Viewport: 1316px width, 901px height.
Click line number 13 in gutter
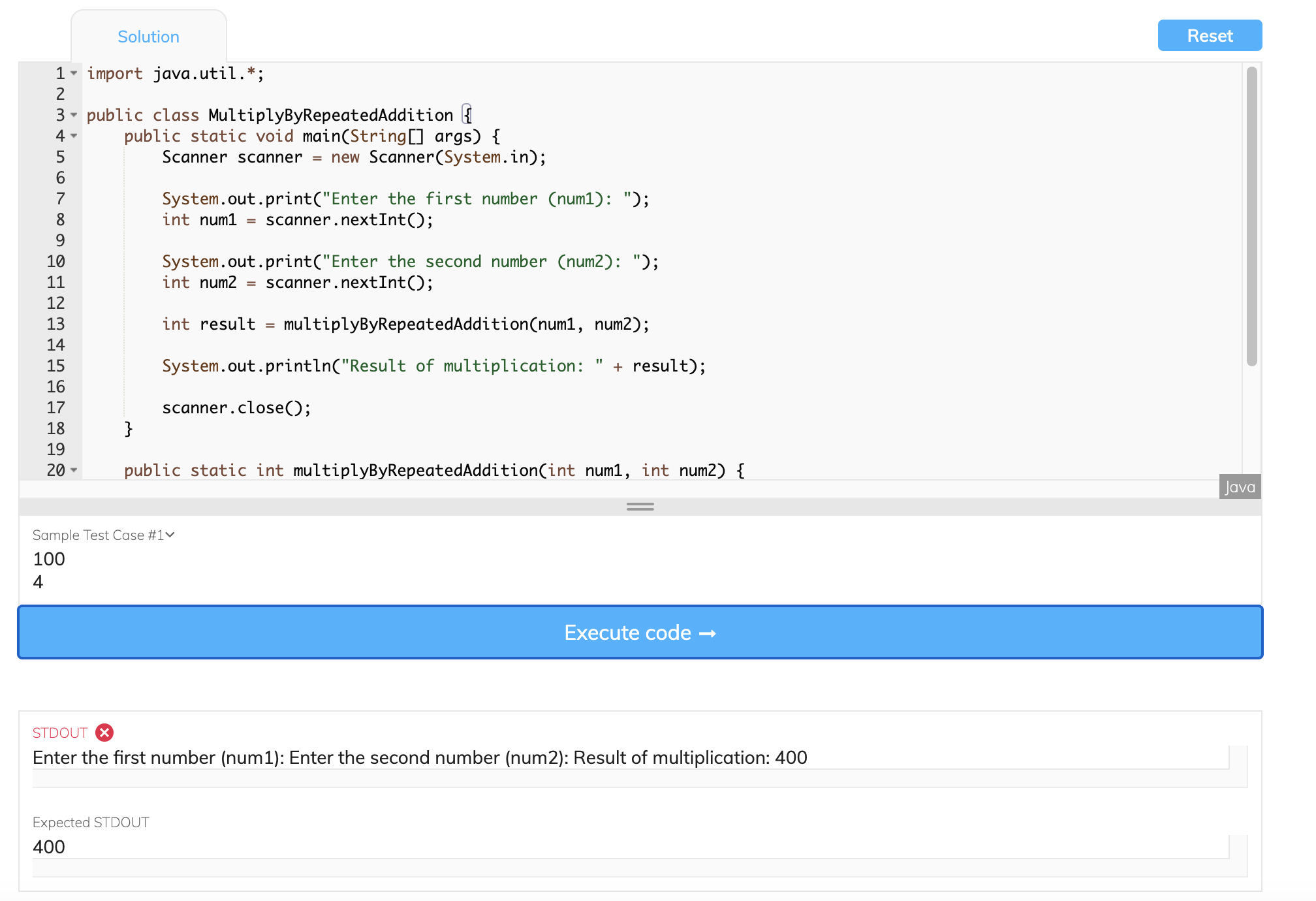click(x=55, y=324)
